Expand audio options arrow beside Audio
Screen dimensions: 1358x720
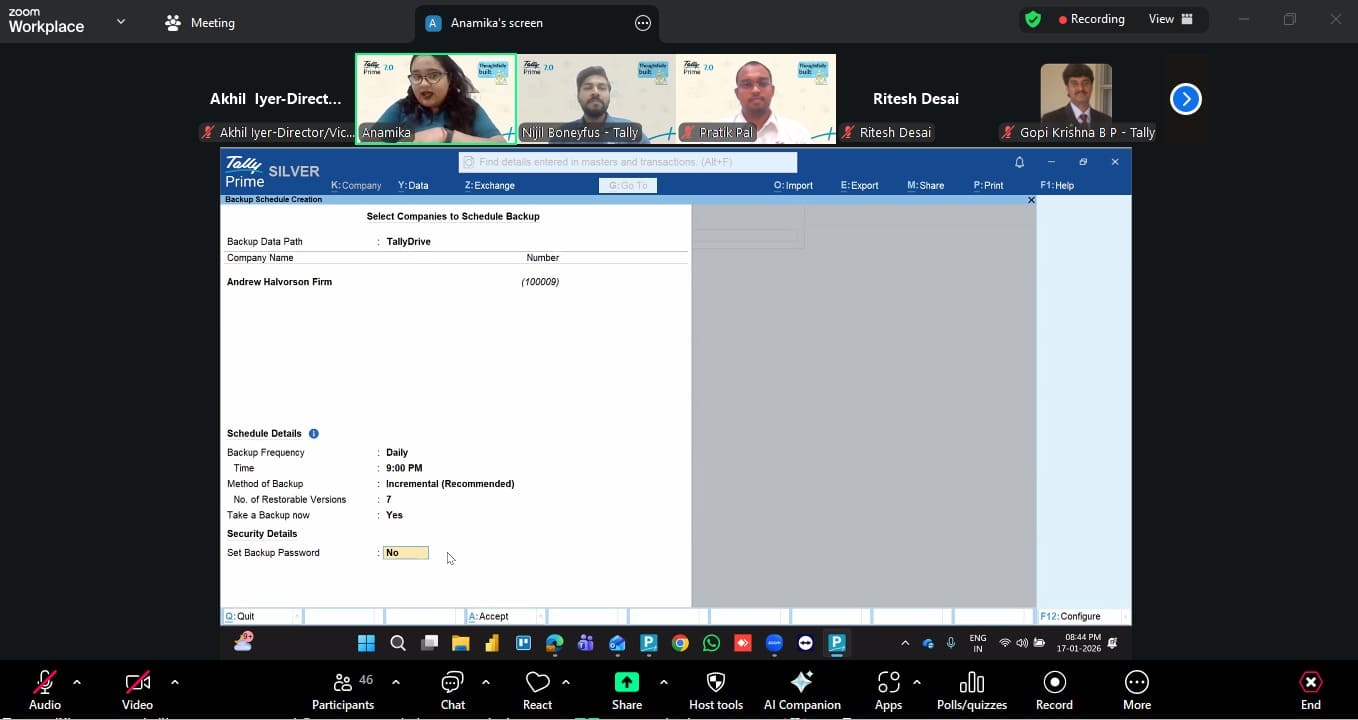pos(77,682)
